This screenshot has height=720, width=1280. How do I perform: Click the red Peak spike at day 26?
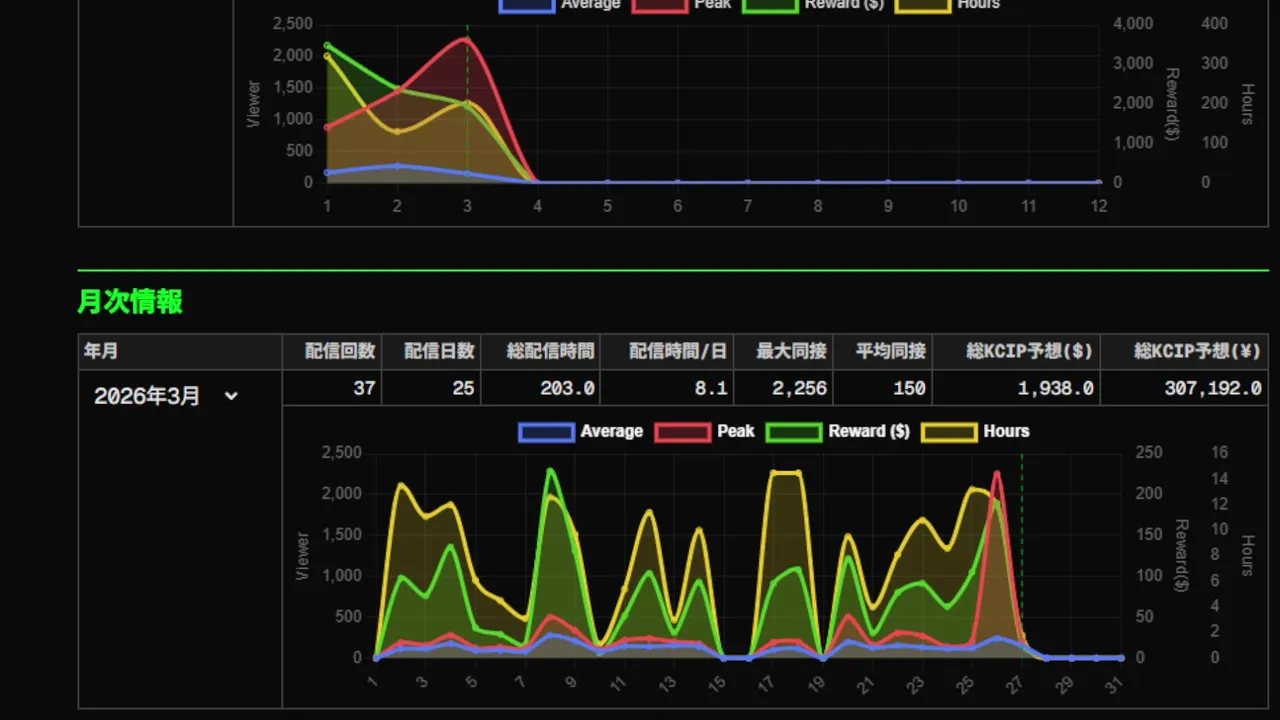pyautogui.click(x=997, y=473)
